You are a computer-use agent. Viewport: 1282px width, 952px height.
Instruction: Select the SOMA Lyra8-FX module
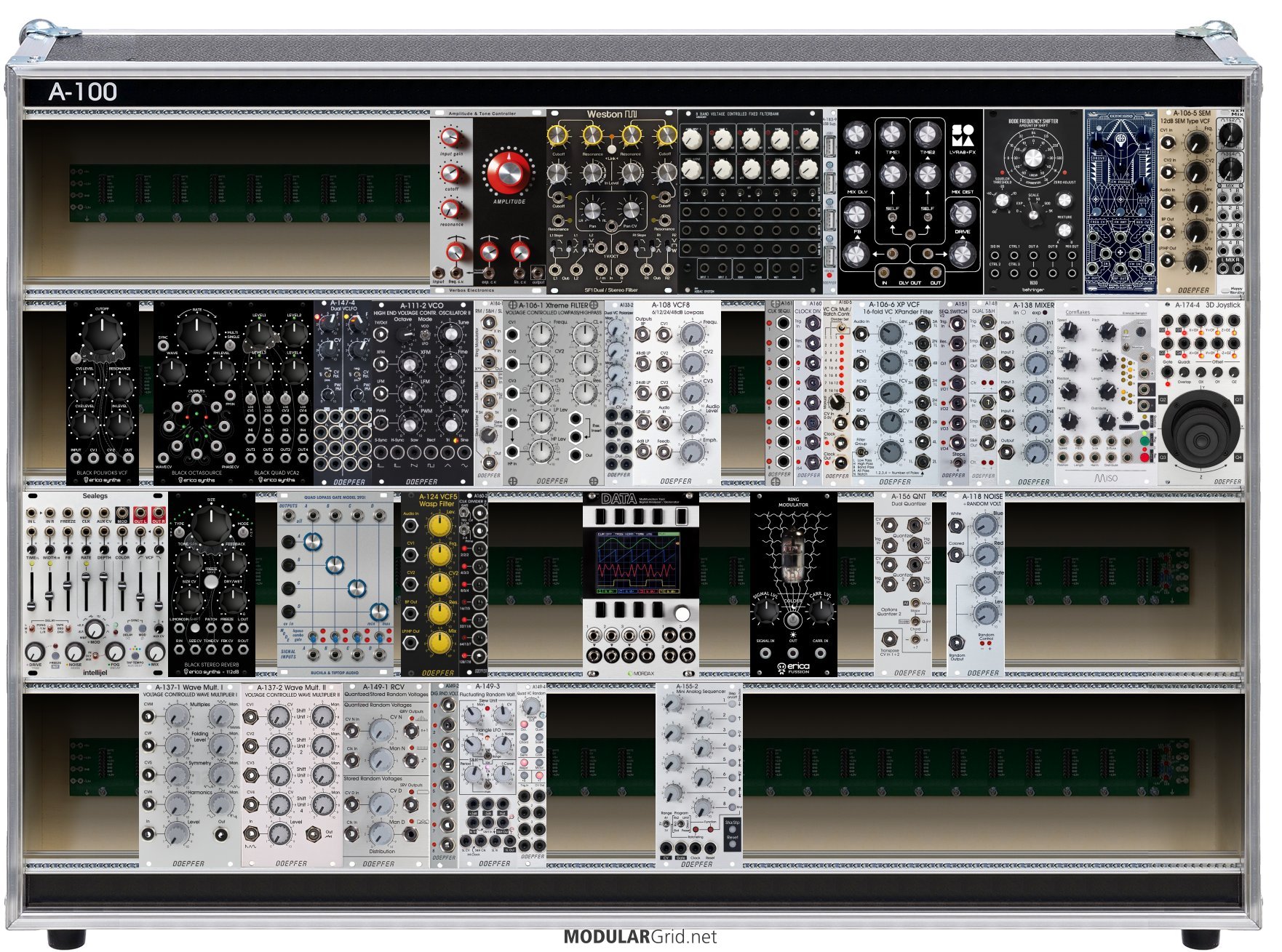click(910, 201)
